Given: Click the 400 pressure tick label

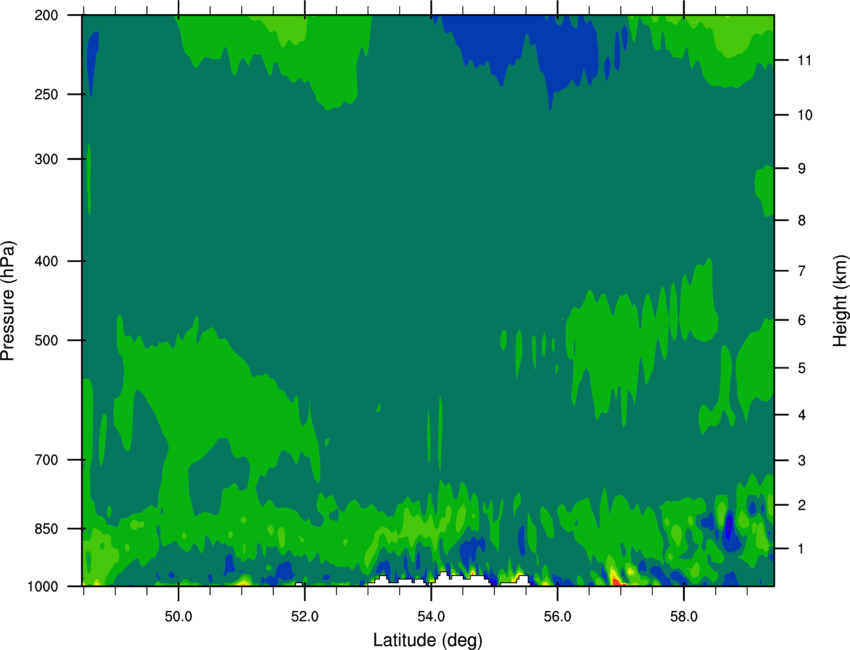Looking at the screenshot, I should 46,261.
